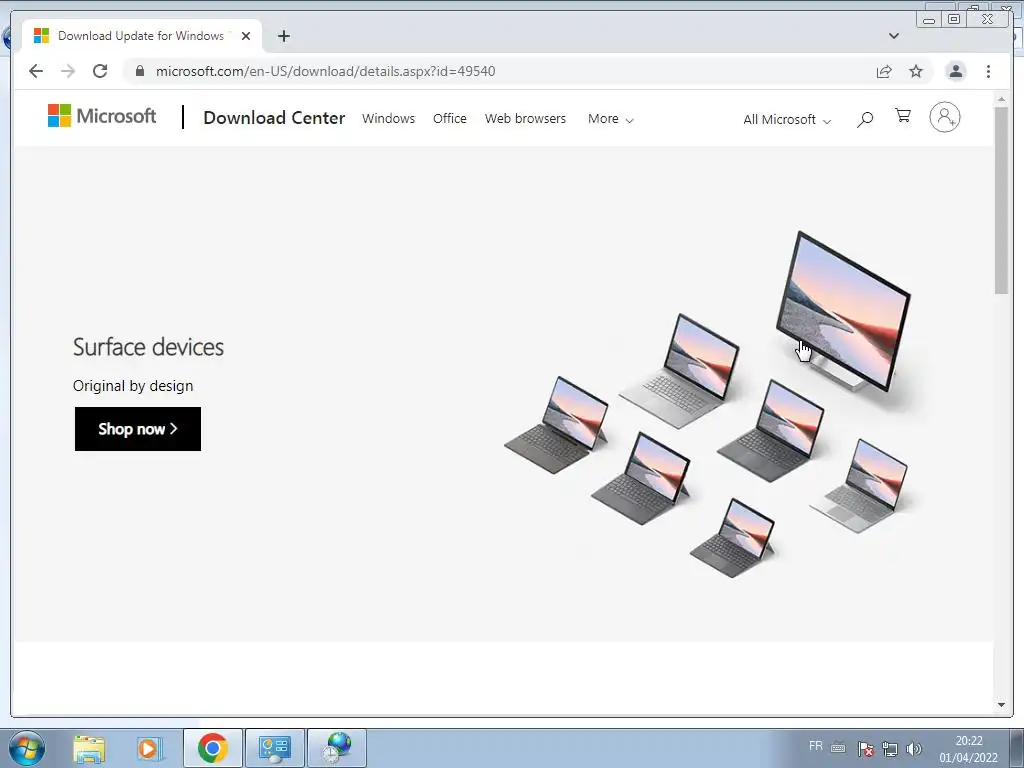The image size is (1024, 768).
Task: Click the scrollbar up arrow
Action: [1001, 99]
